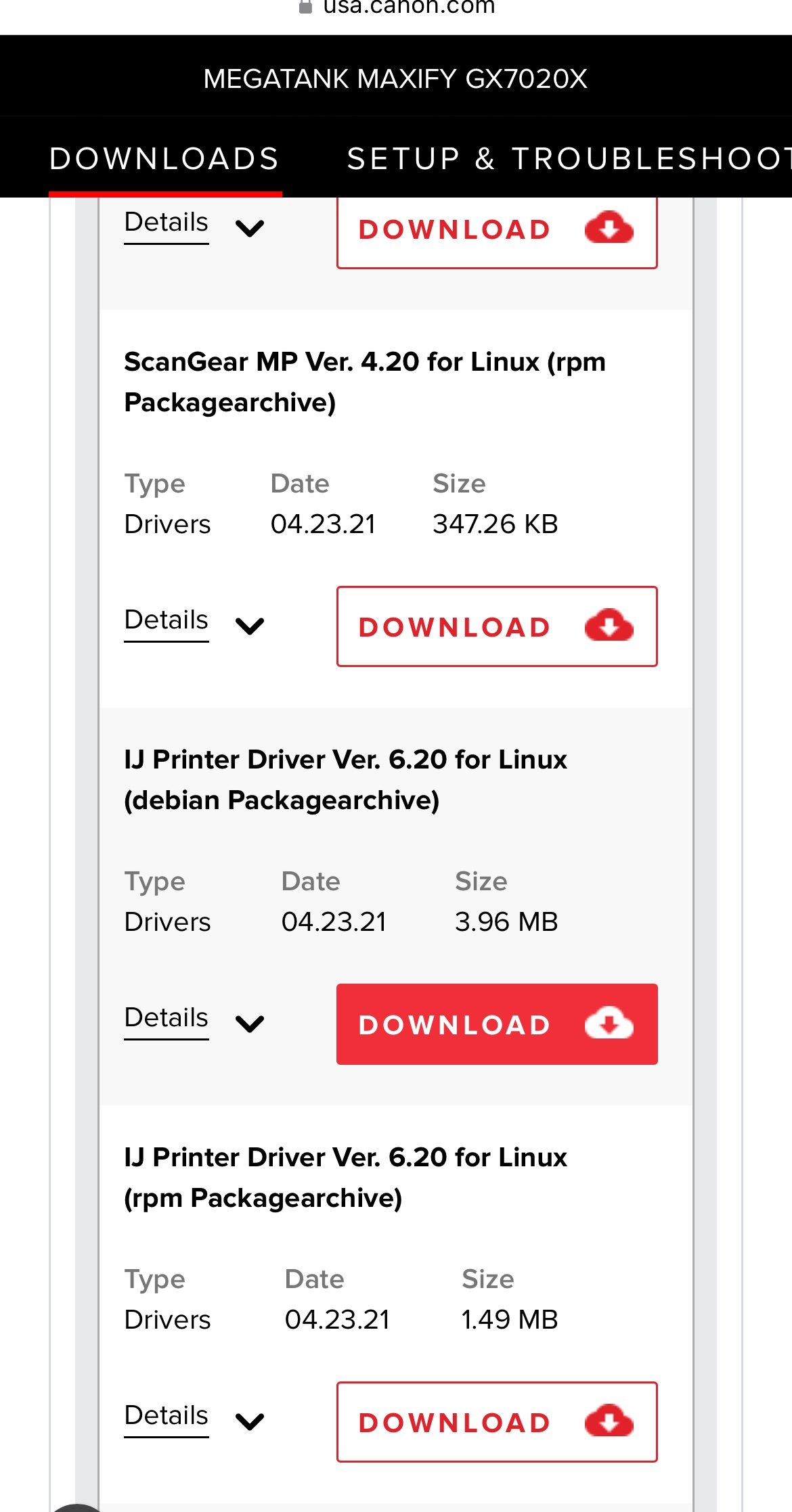792x1512 pixels.
Task: Download IJ Printer Driver debian package
Action: pyautogui.click(x=497, y=1024)
